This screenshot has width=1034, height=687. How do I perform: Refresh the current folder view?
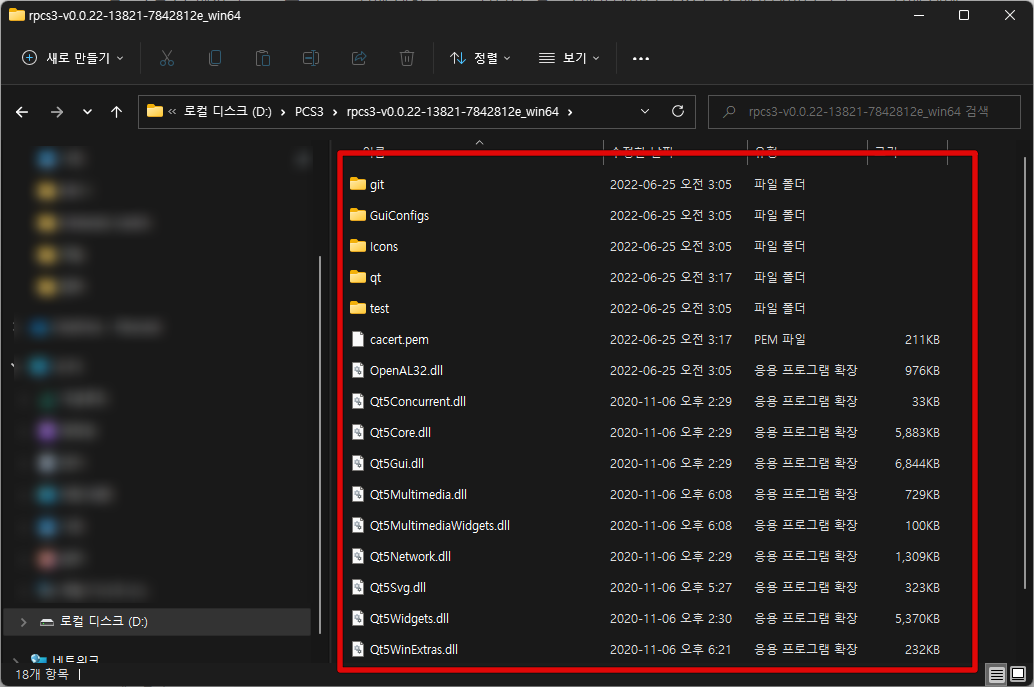[677, 111]
